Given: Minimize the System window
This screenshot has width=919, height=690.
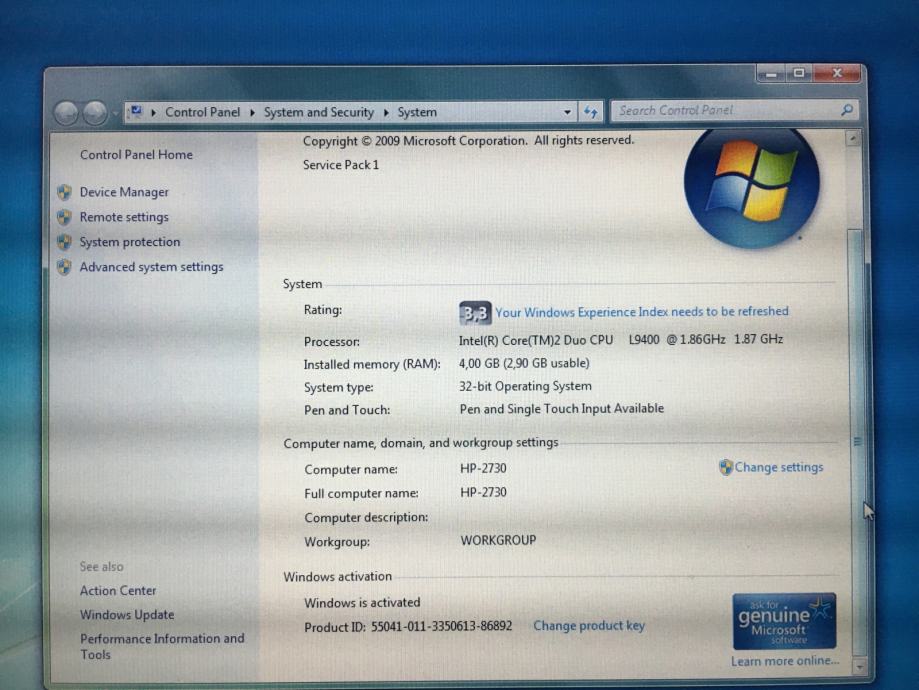Looking at the screenshot, I should (771, 74).
